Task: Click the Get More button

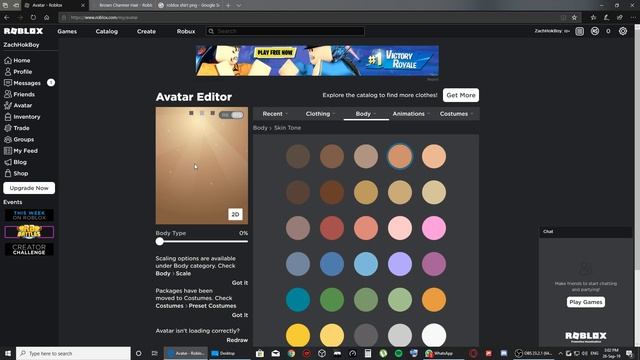Action: coord(461,95)
